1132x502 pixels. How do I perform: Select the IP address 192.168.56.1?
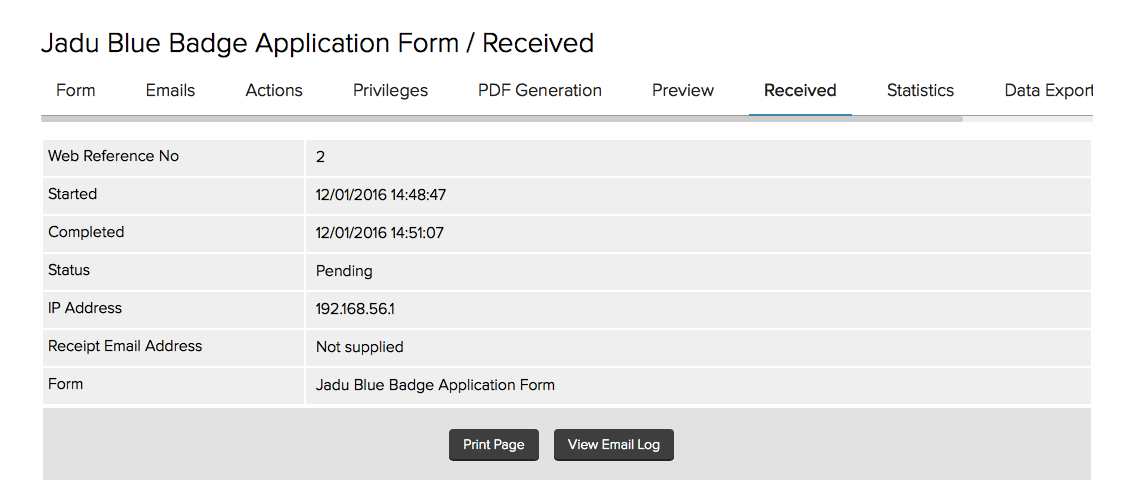[x=355, y=309]
